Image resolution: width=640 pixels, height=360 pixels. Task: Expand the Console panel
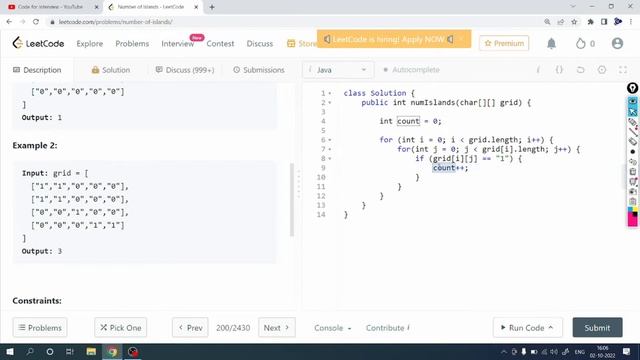pos(332,328)
